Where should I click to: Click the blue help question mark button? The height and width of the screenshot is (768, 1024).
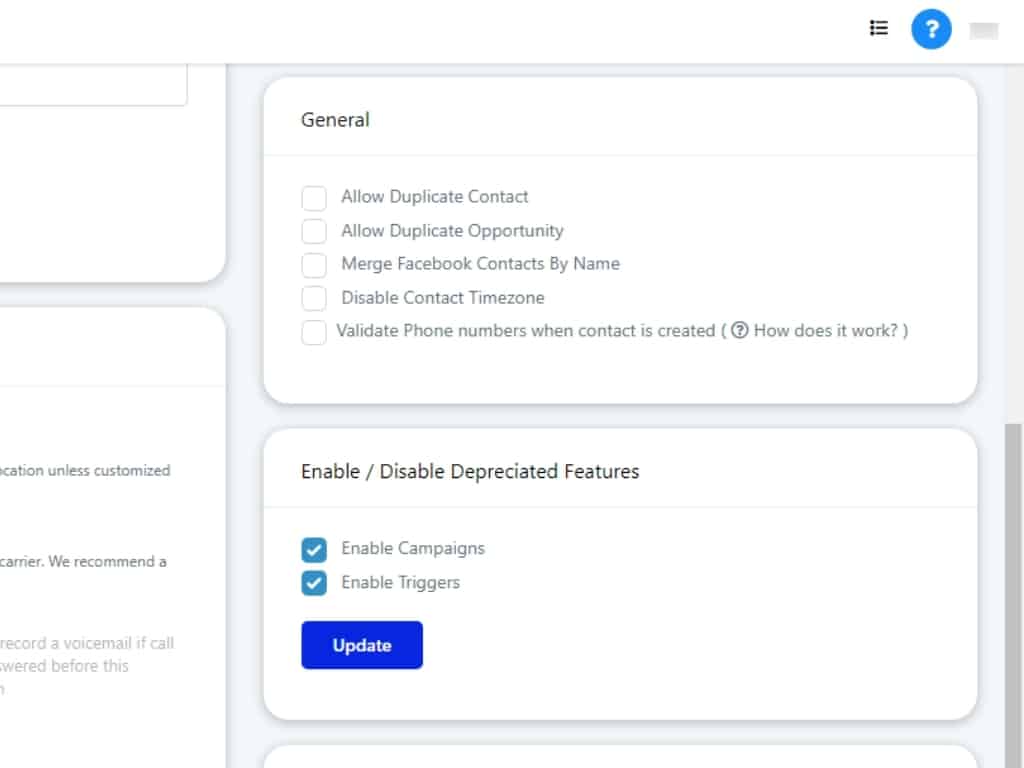coord(931,30)
